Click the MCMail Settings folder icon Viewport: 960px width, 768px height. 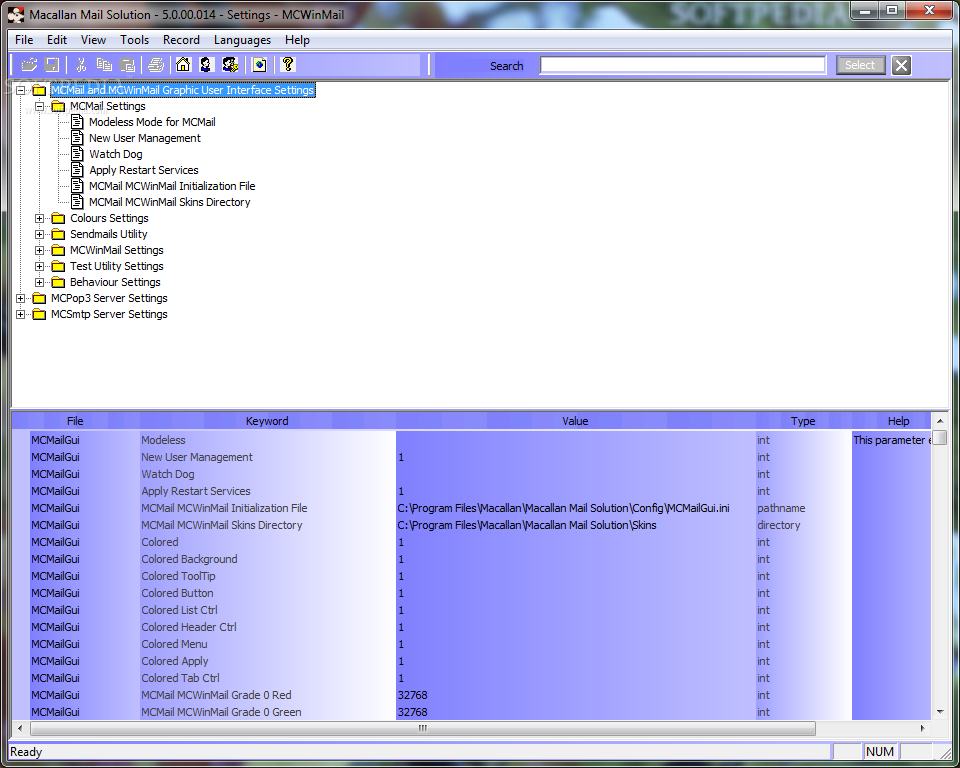[x=58, y=107]
